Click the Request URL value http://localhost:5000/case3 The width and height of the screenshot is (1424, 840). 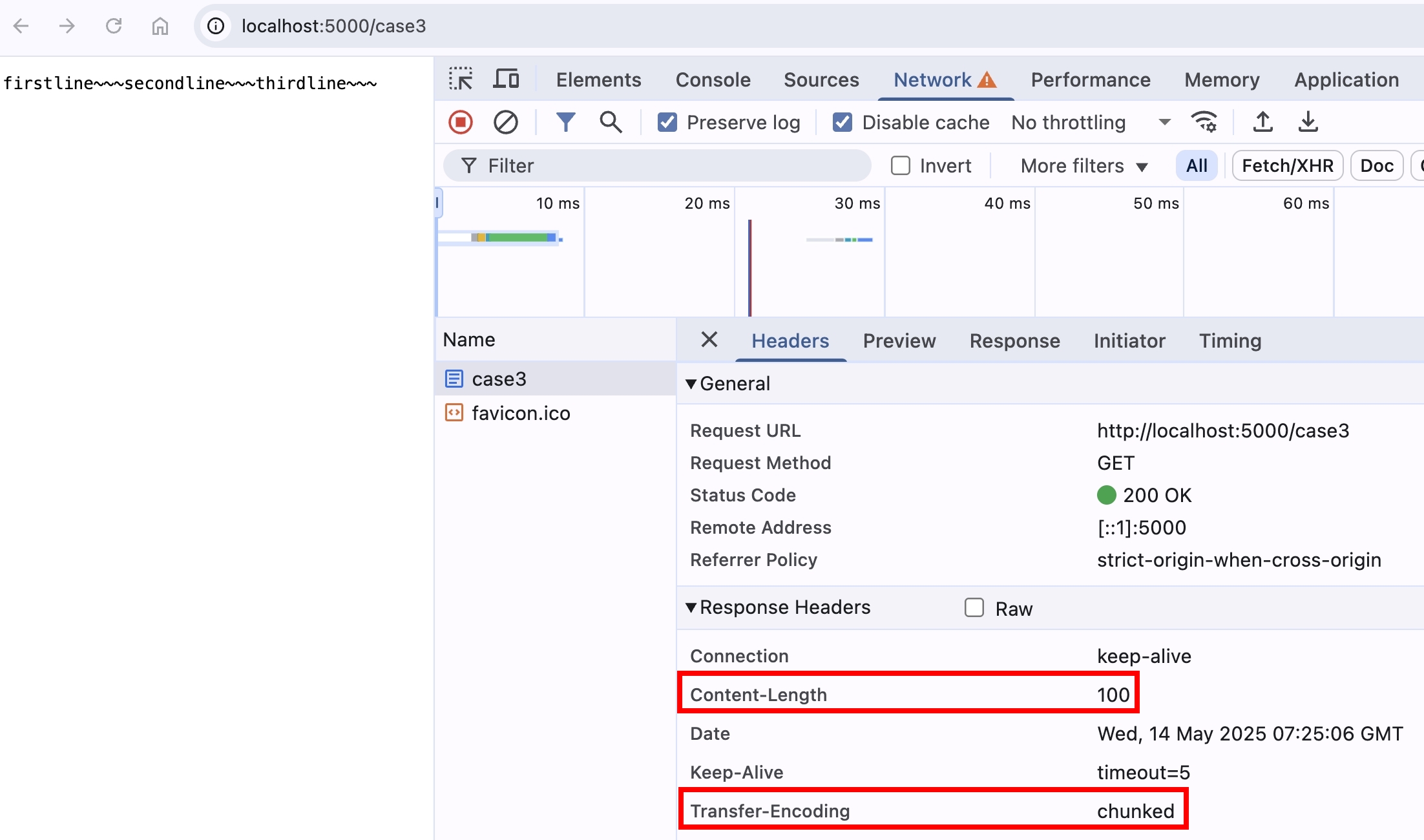pyautogui.click(x=1223, y=431)
